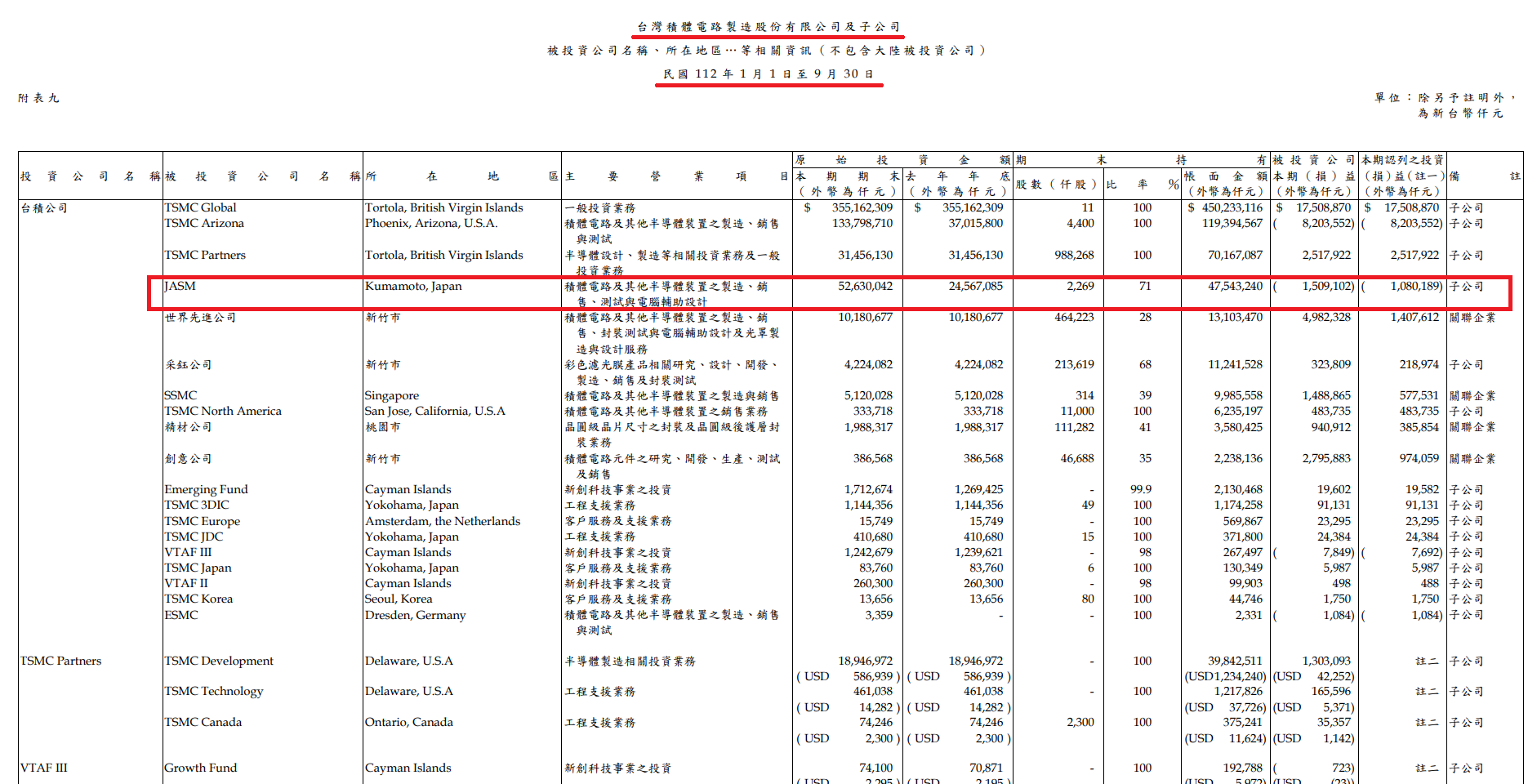Screen dimensions: 1537x784
Task: Click the TSMC Korea company name
Action: 198,599
